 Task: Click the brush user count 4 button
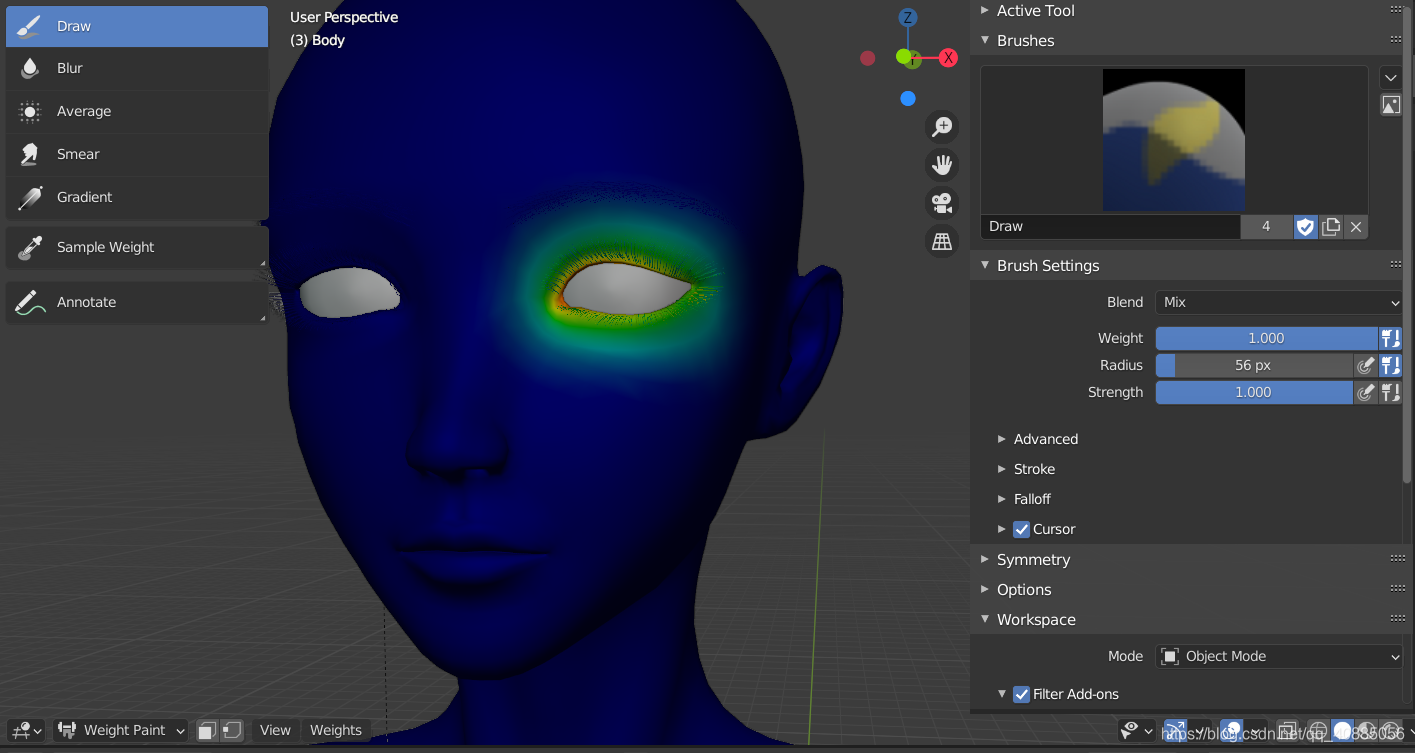1266,227
